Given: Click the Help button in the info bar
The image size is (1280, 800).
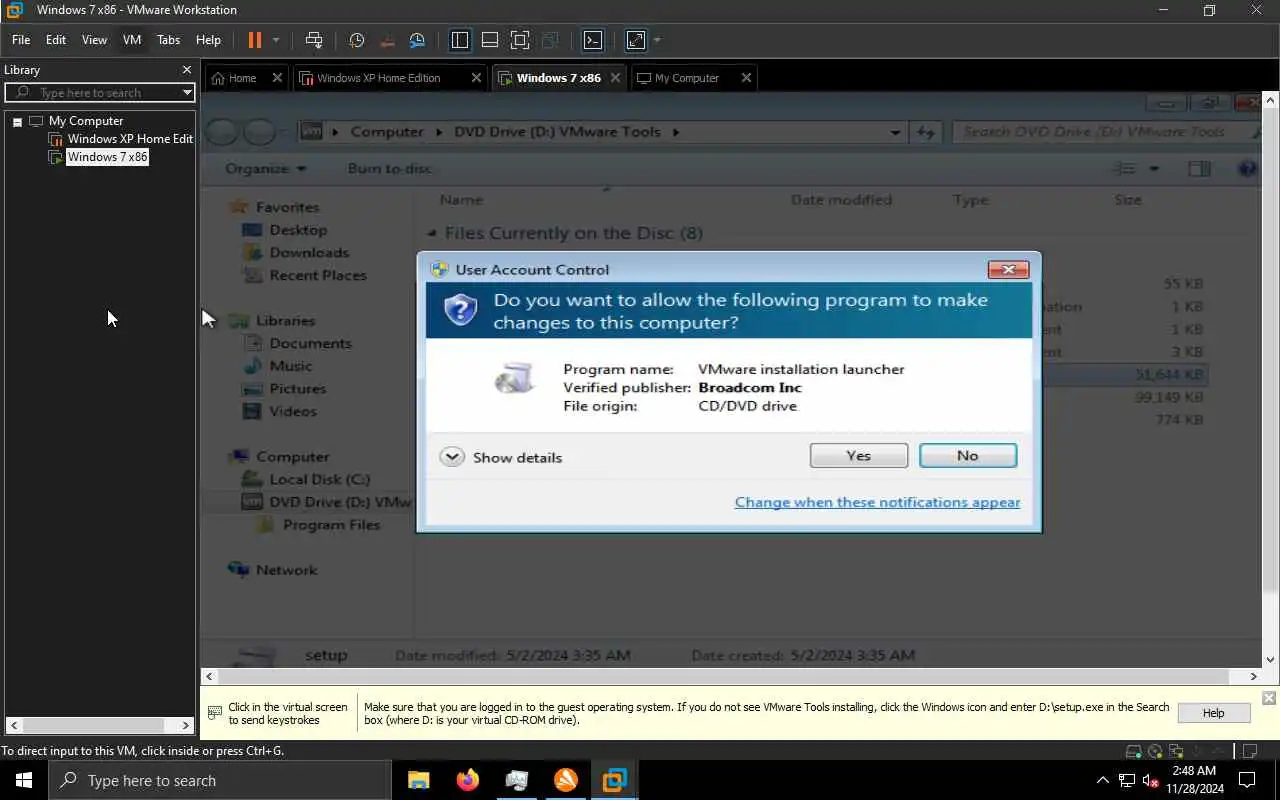Looking at the screenshot, I should point(1213,713).
